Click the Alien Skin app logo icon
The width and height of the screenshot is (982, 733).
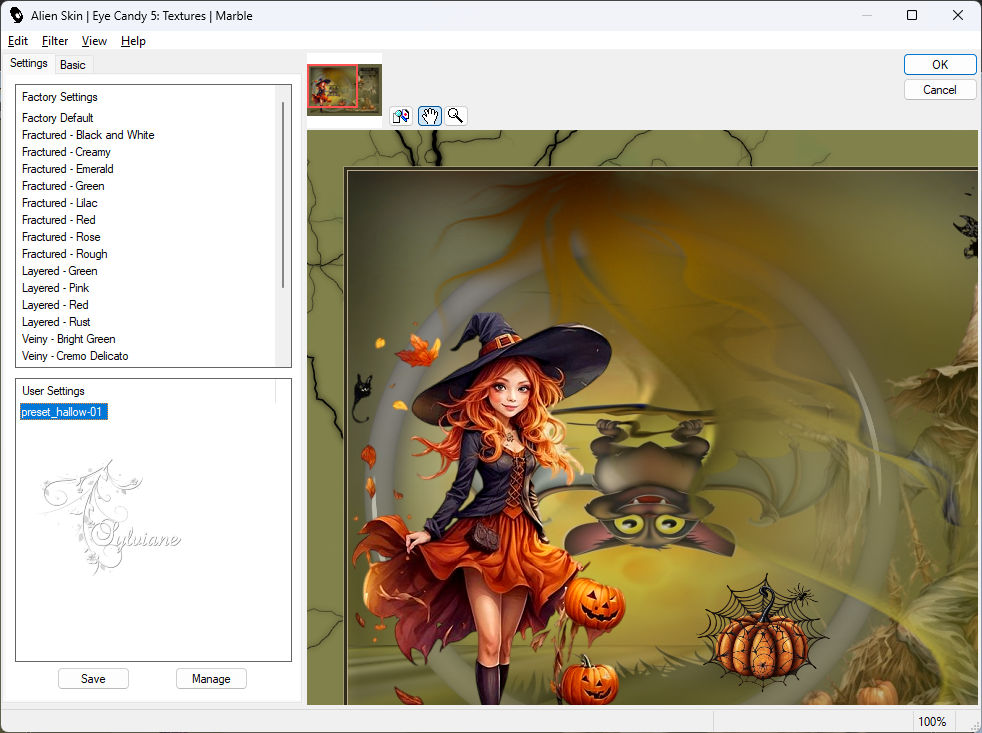click(16, 15)
